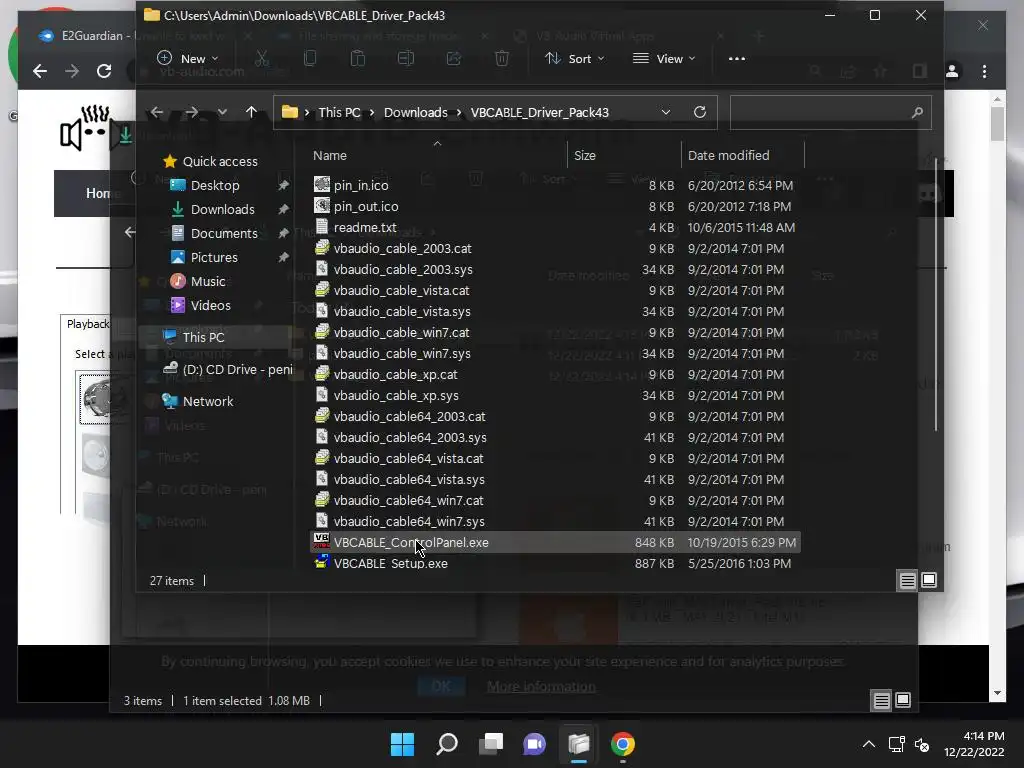Viewport: 1024px width, 768px height.
Task: Select the pin_out.ico file
Action: pos(366,206)
